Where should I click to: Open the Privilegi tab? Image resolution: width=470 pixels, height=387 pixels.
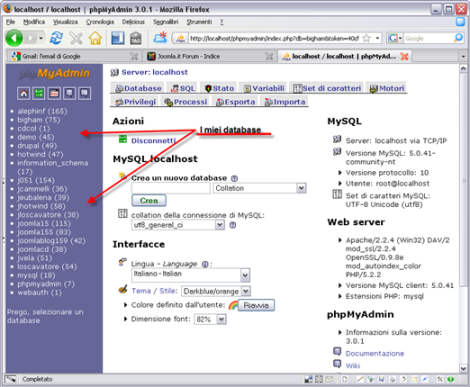(135, 102)
